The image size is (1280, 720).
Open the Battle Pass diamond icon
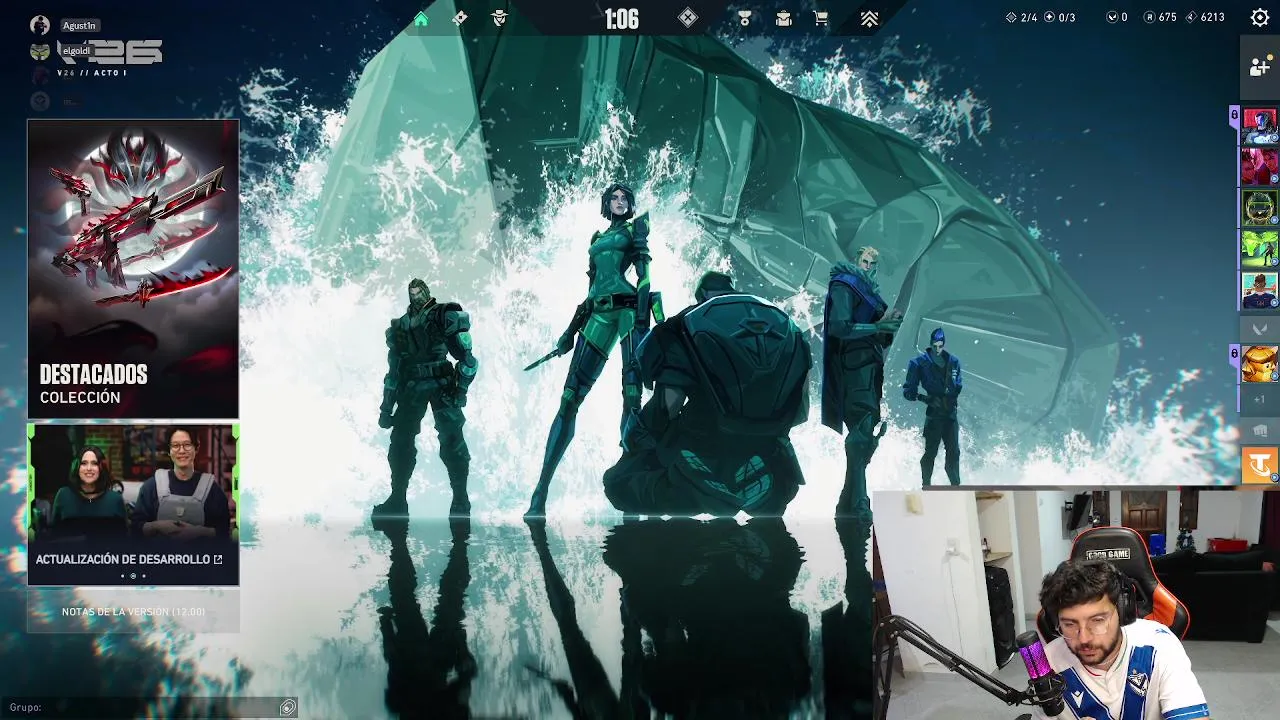tap(460, 18)
